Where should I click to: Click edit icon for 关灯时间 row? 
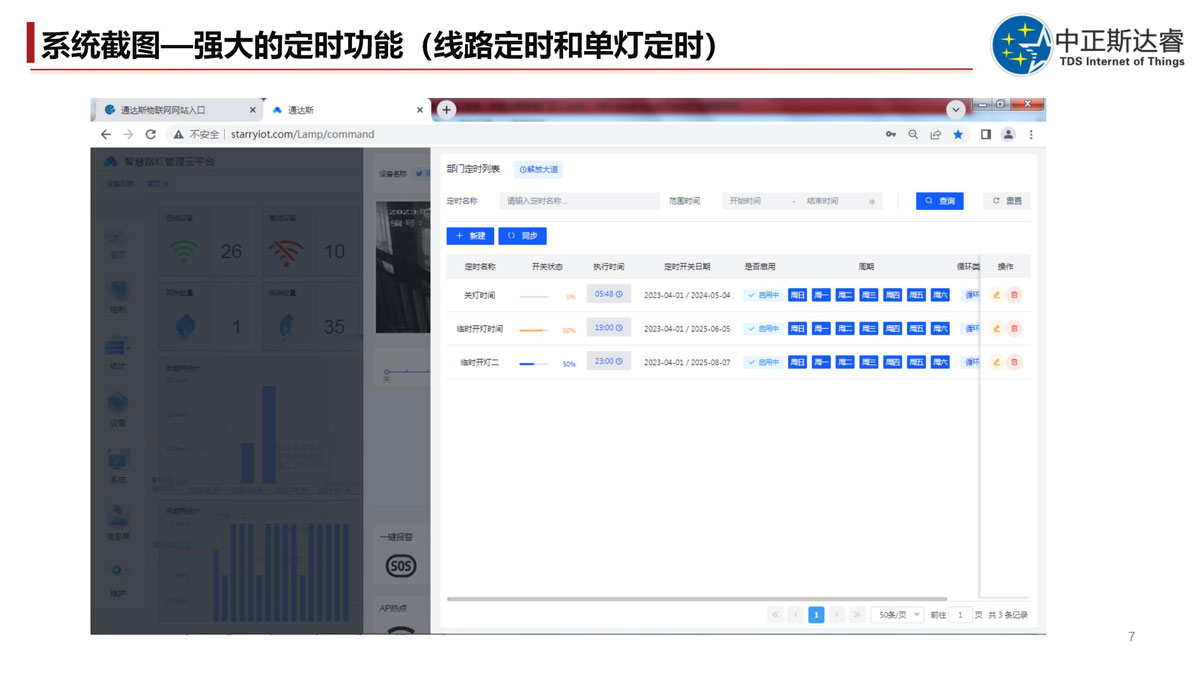[x=996, y=295]
